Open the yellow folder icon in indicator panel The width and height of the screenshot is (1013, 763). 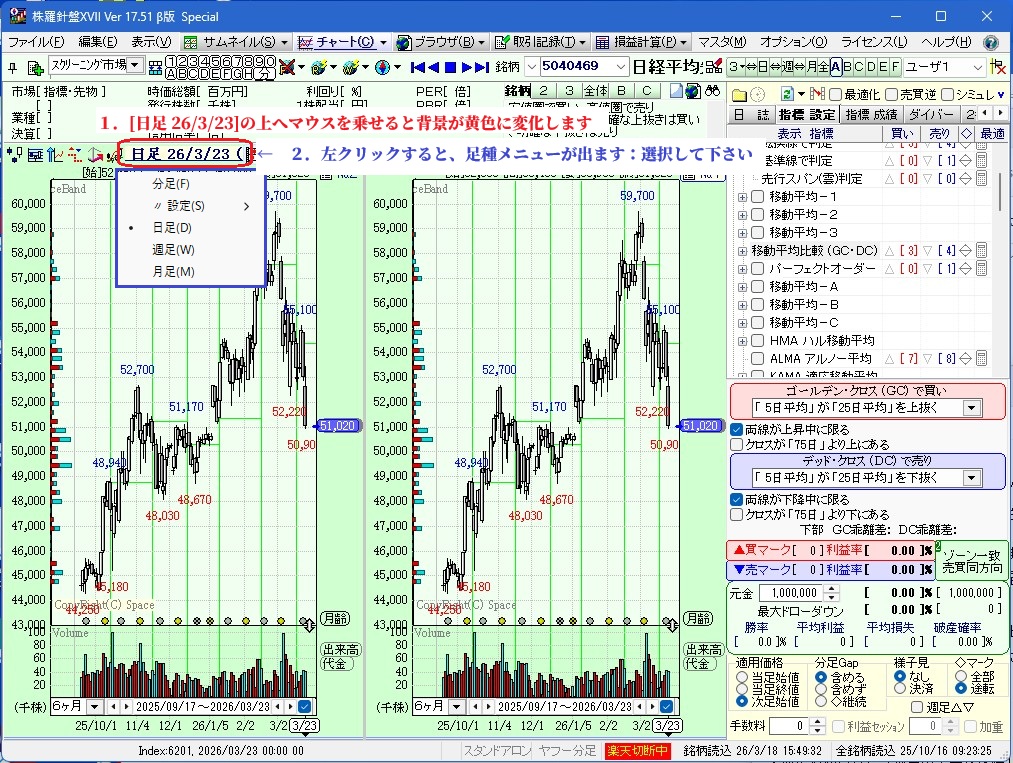point(739,94)
